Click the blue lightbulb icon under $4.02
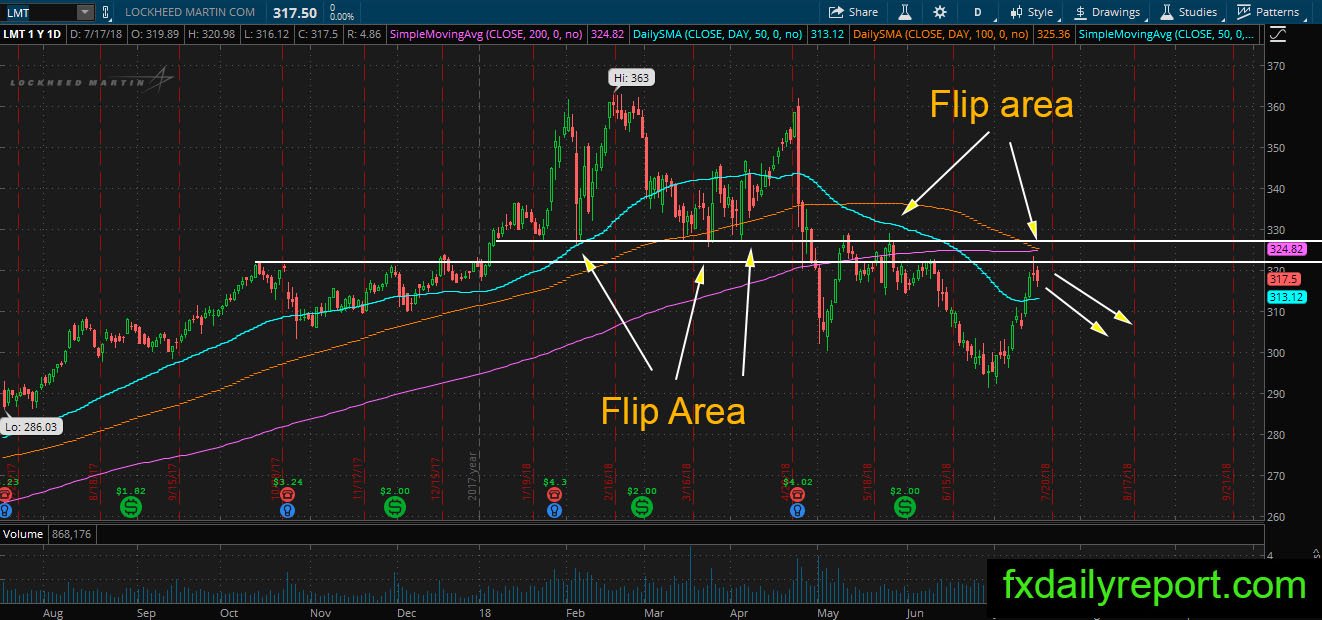The image size is (1322, 620). coord(797,510)
